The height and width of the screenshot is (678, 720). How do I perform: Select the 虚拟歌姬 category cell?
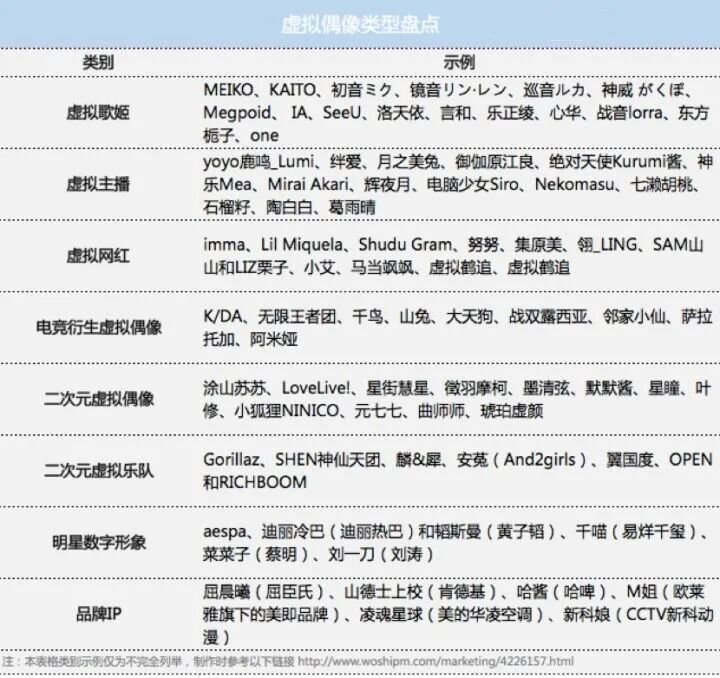(98, 112)
